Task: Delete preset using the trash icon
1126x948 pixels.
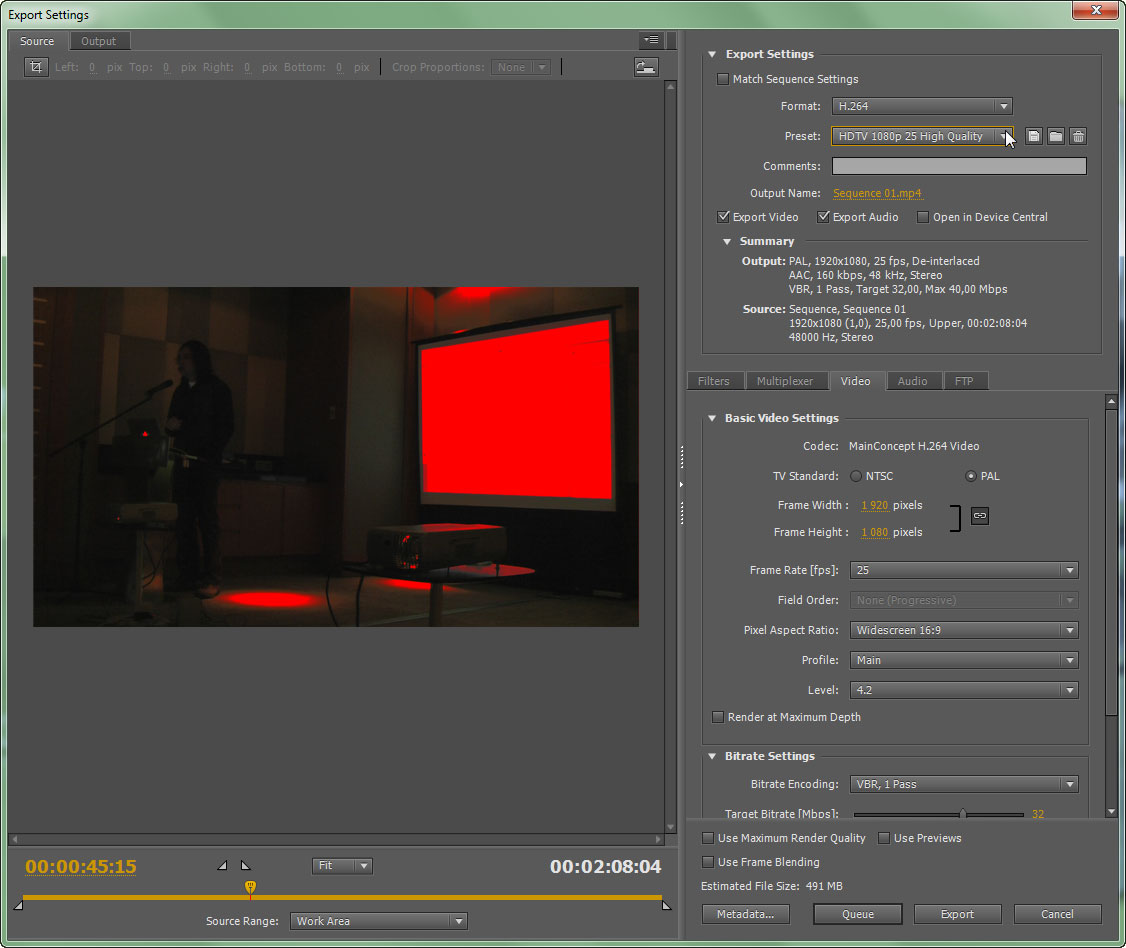Action: click(x=1078, y=136)
